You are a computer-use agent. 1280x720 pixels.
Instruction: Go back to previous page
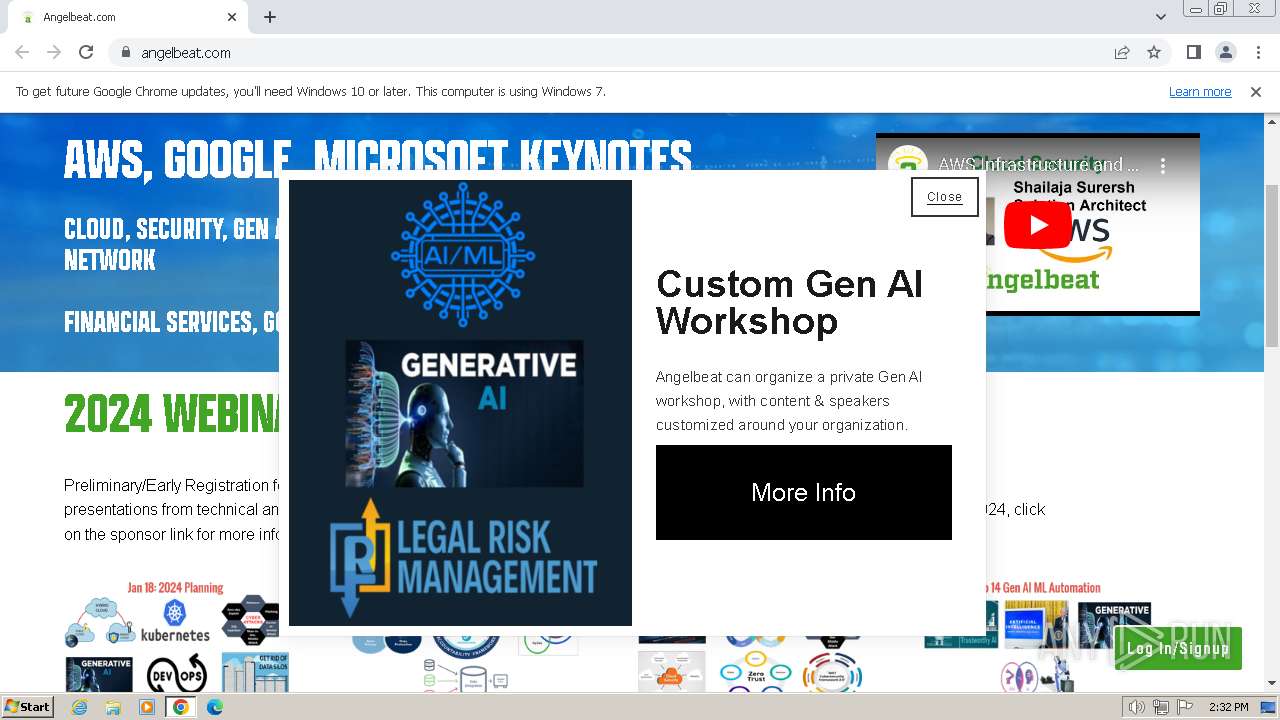point(22,52)
